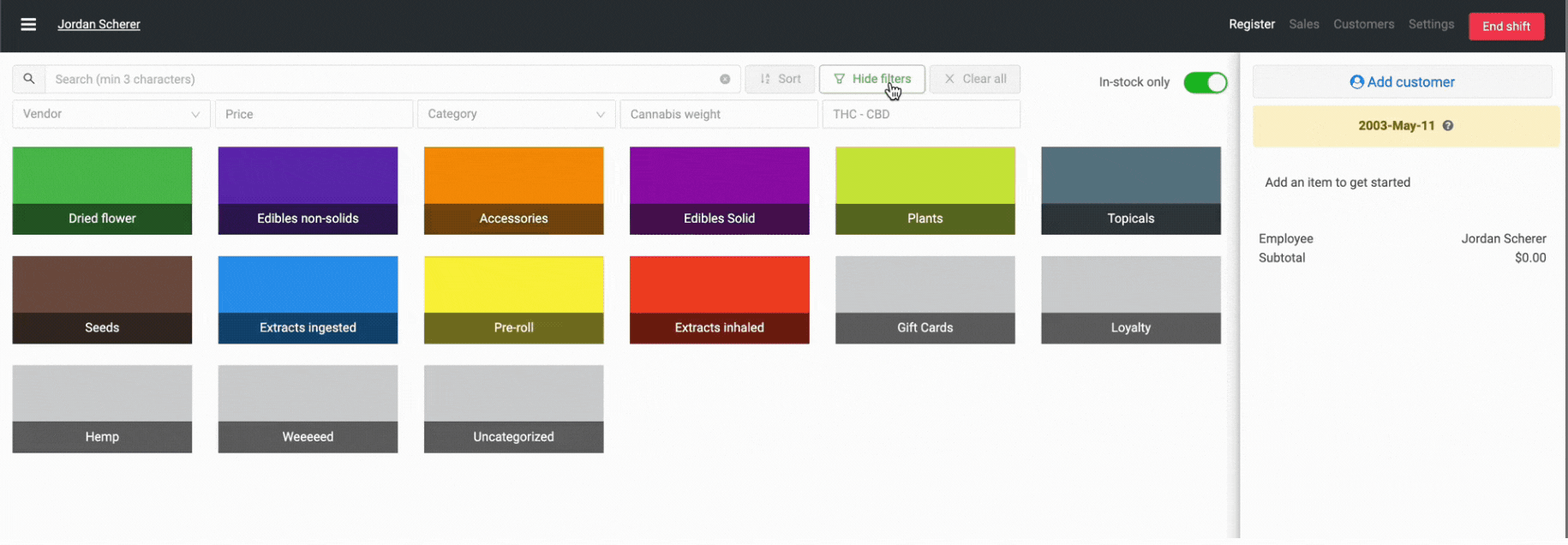Select the red Extracts inhaled tile
Screen dimensions: 1568x545
[x=719, y=300]
